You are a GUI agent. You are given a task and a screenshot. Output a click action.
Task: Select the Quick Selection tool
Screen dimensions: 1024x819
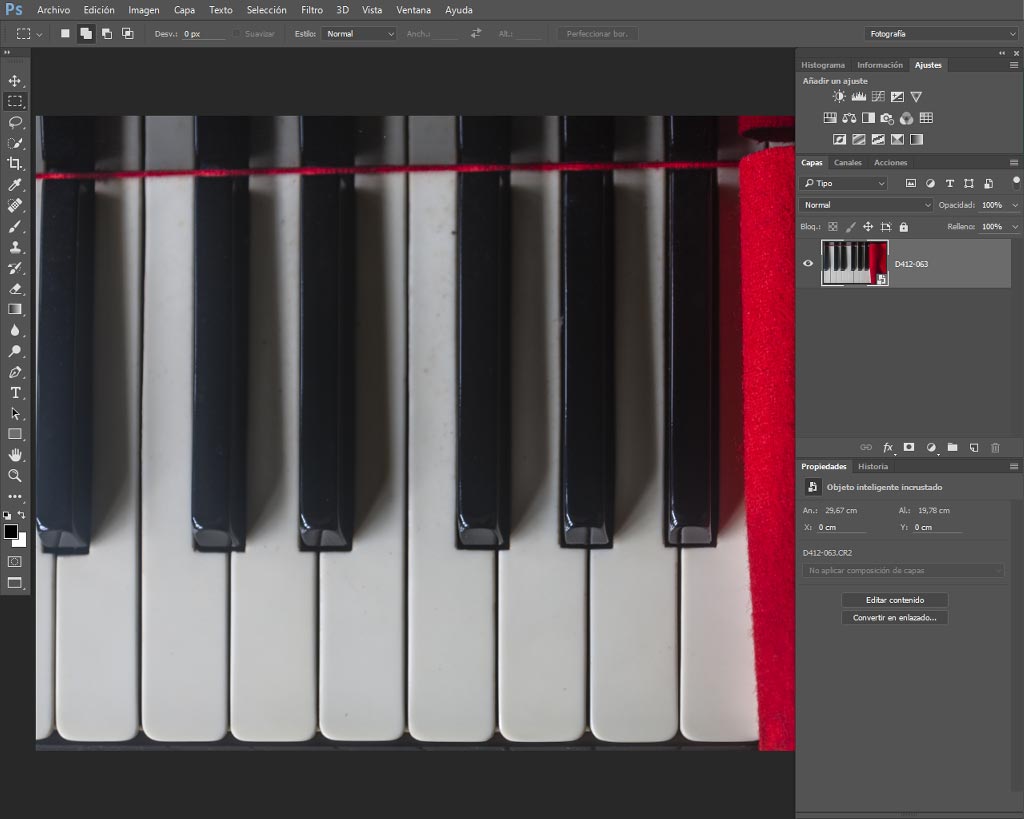pos(14,143)
